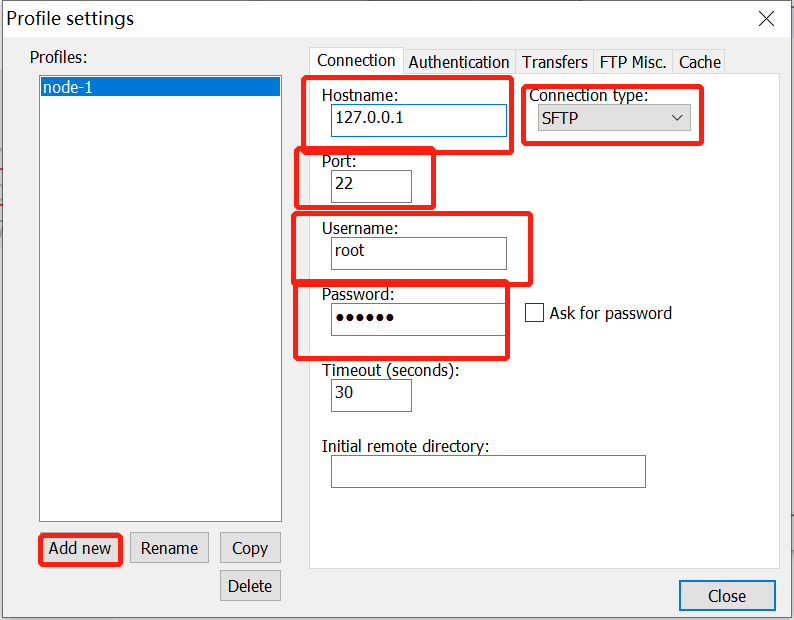Click the Username input field
Image resolution: width=794 pixels, height=620 pixels.
point(419,253)
